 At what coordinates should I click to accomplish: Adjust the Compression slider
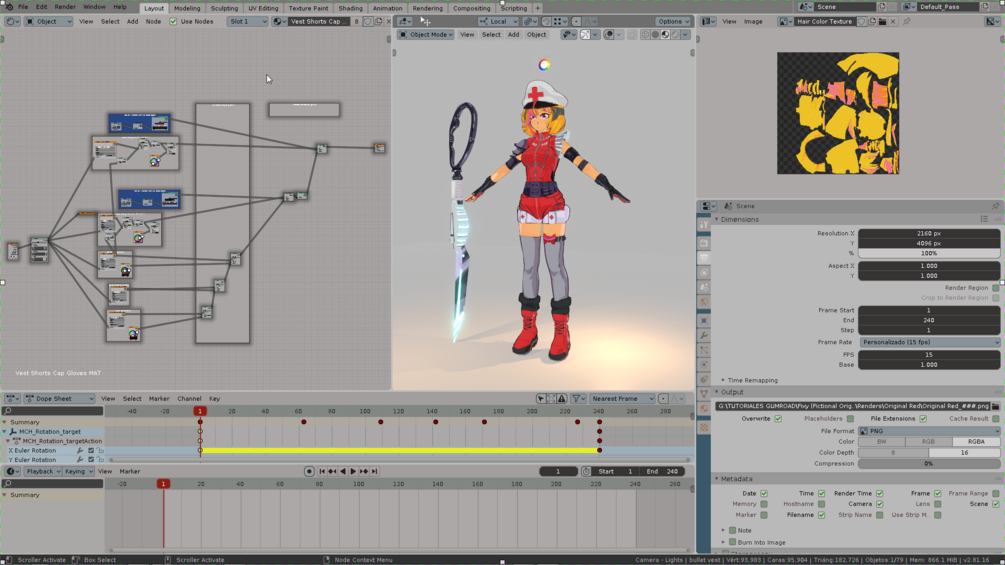pos(929,464)
